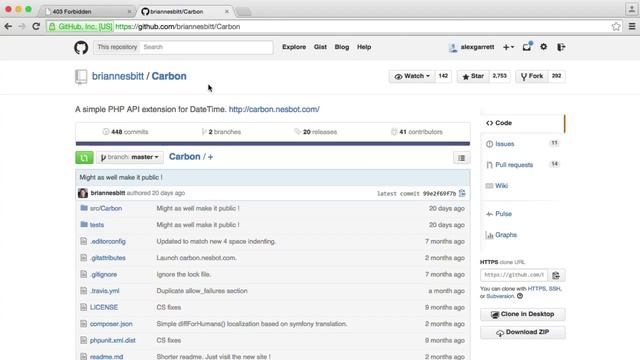Open the Graphs tab
This screenshot has height=360, width=640.
(x=522, y=235)
